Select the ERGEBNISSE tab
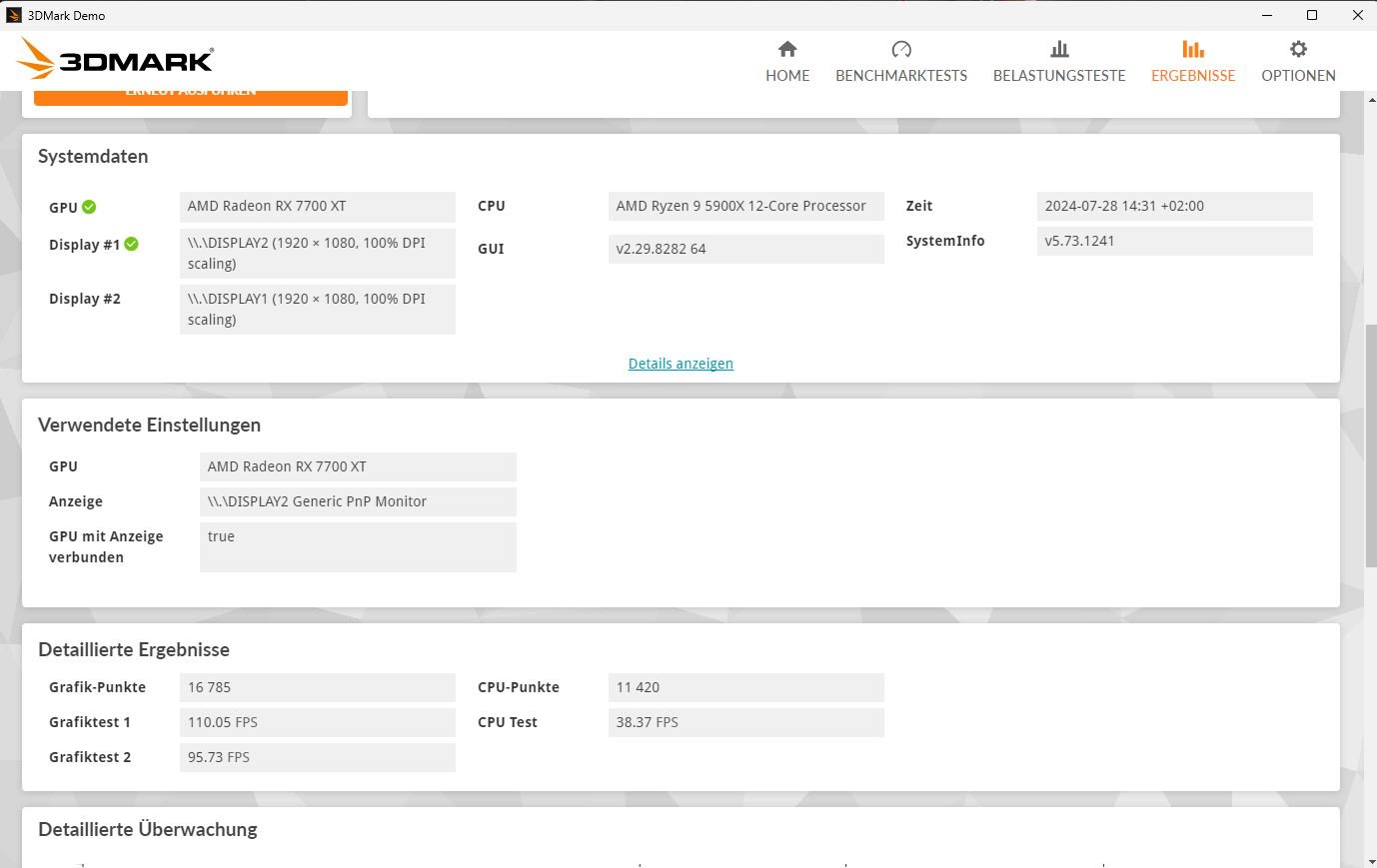 [1193, 62]
